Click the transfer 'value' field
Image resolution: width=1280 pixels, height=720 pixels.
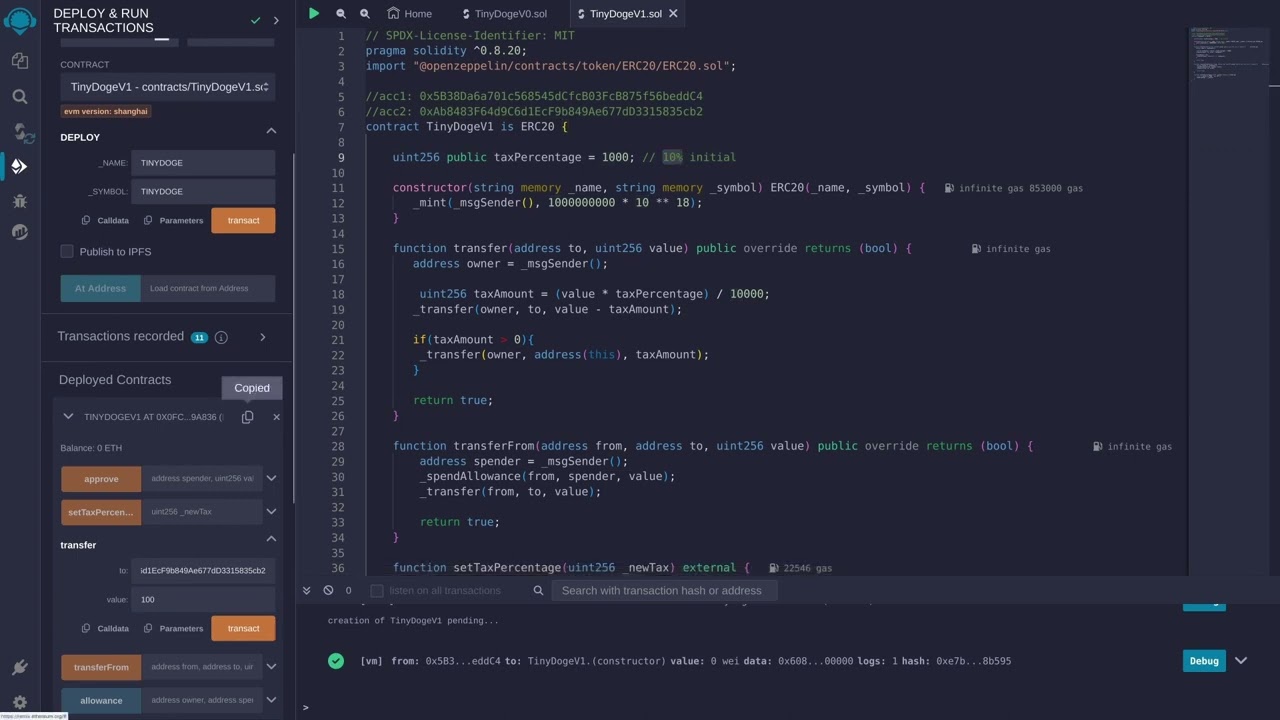pos(203,599)
